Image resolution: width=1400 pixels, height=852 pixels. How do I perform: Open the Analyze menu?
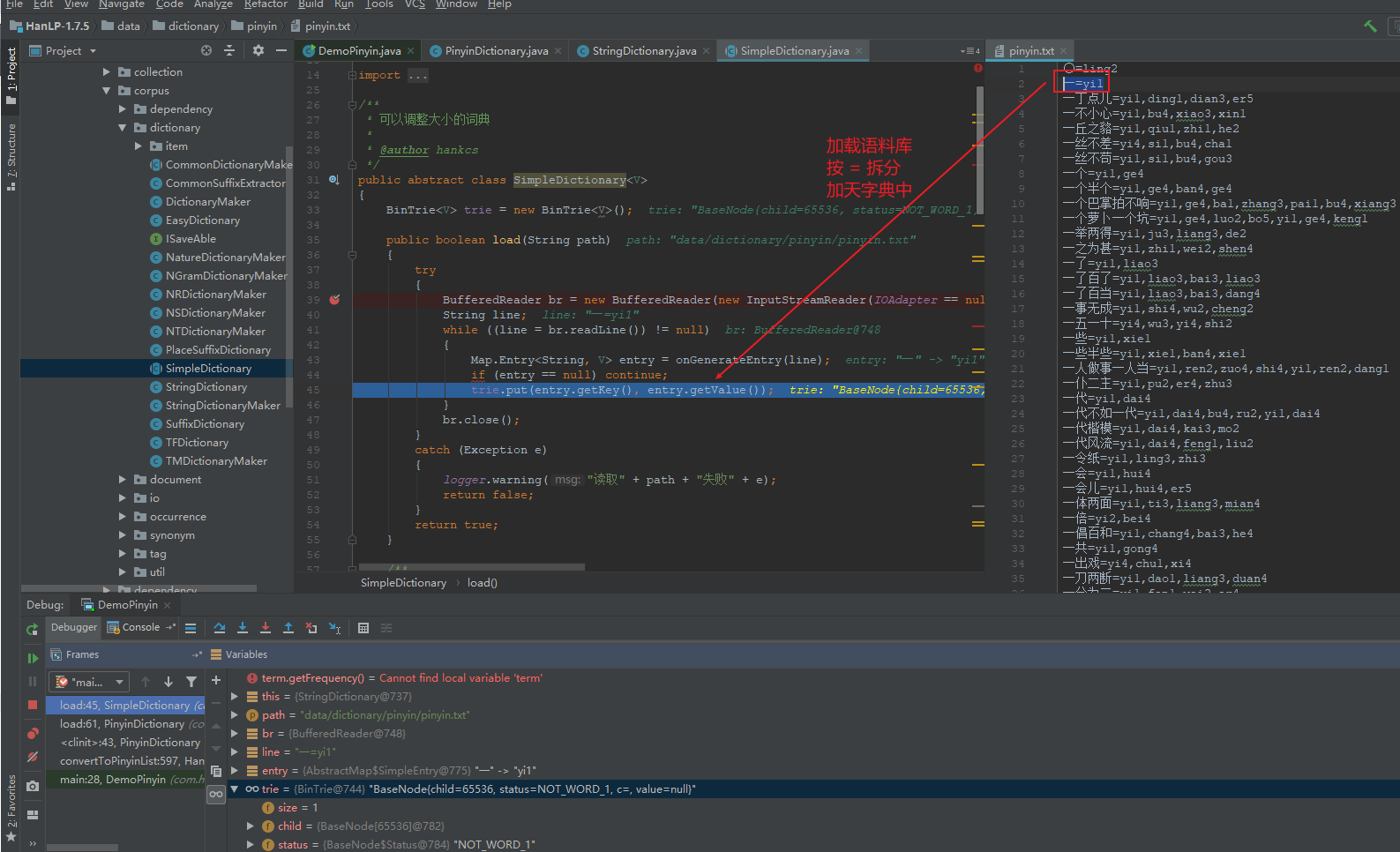[x=213, y=4]
